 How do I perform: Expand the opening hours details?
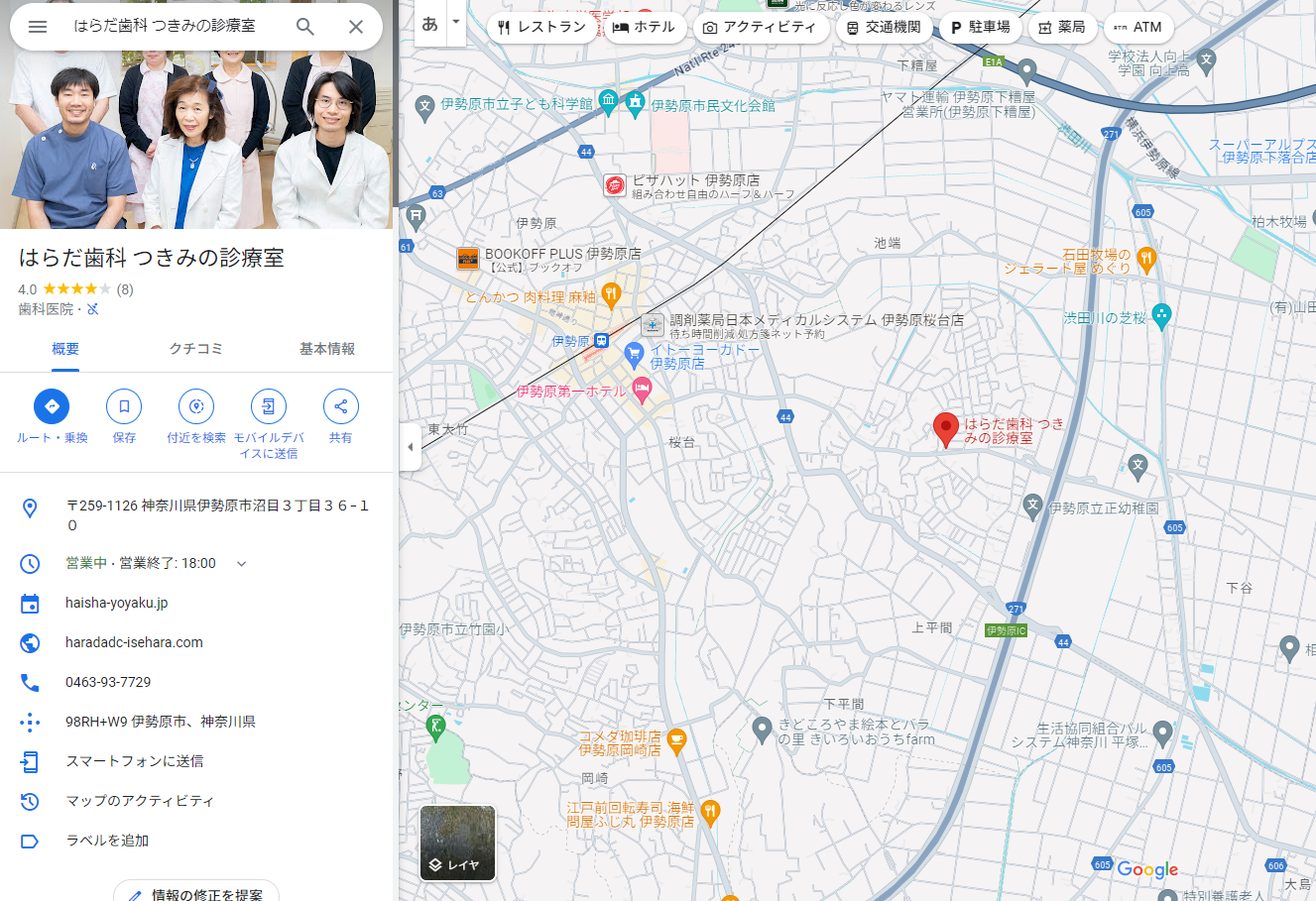coord(241,563)
